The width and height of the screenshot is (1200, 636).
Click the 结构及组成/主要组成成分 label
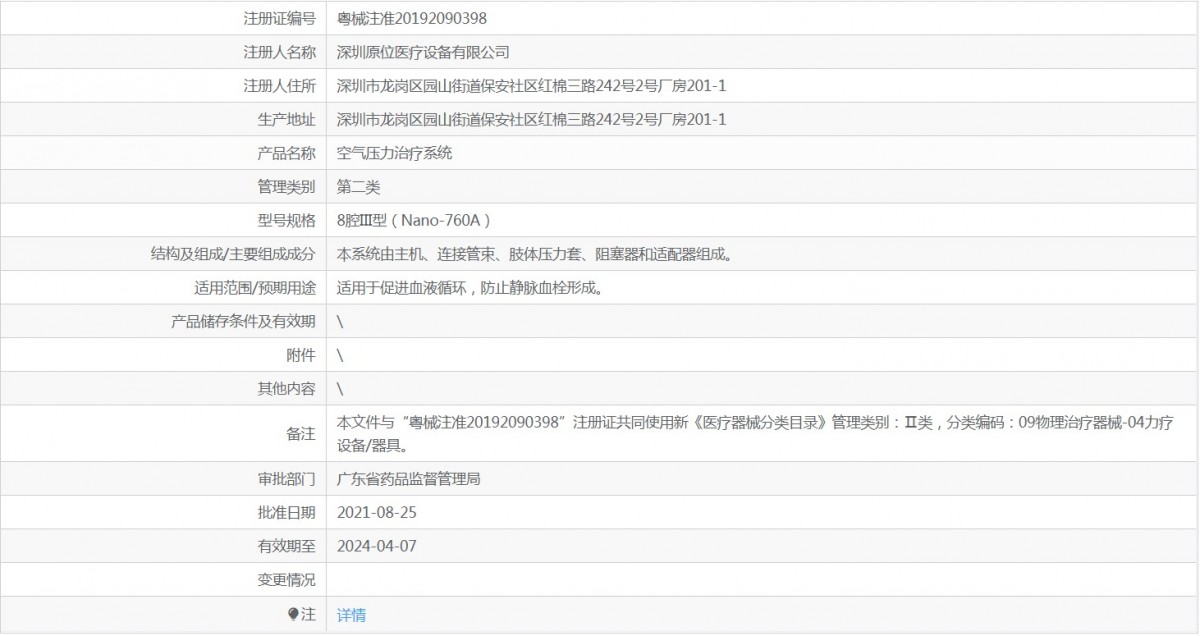pyautogui.click(x=232, y=255)
